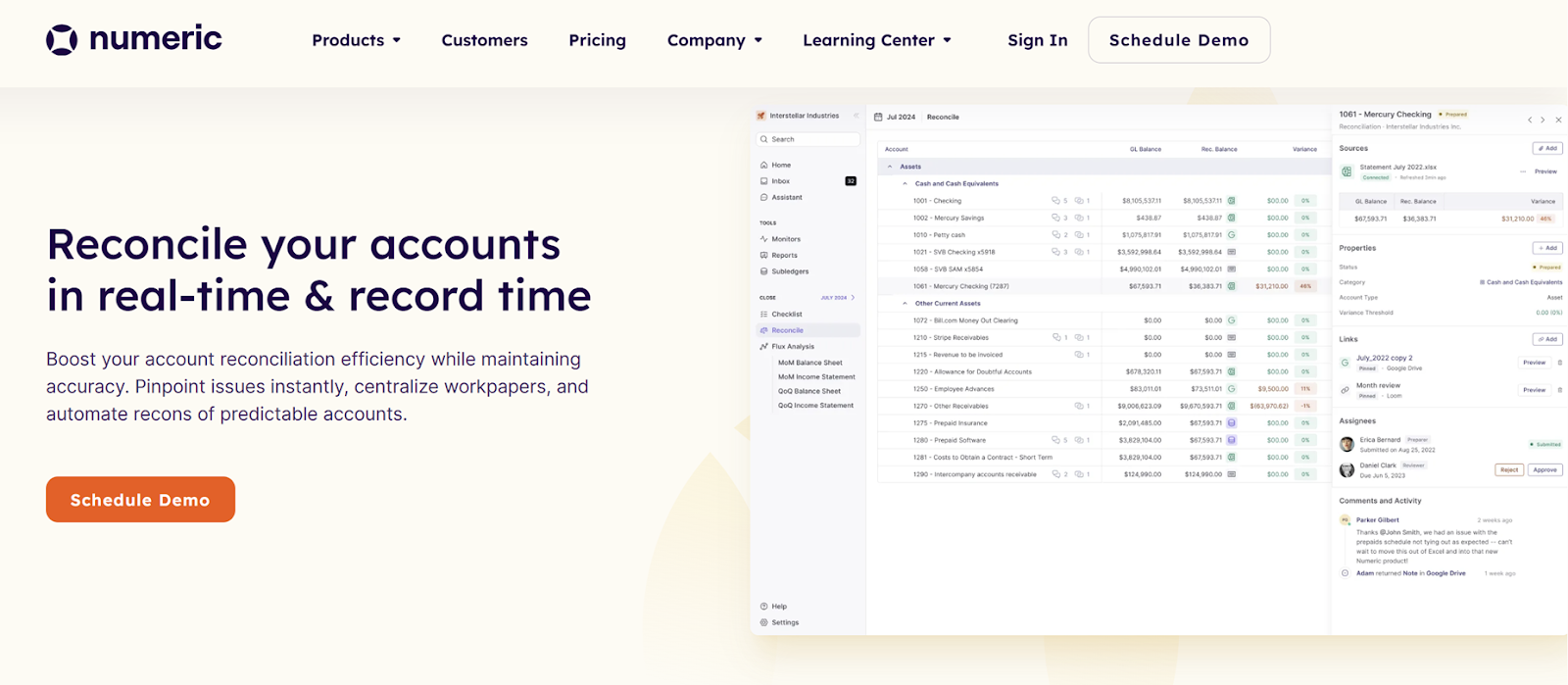1568x685 pixels.
Task: Click the Checklist icon in sidebar
Action: pyautogui.click(x=764, y=315)
